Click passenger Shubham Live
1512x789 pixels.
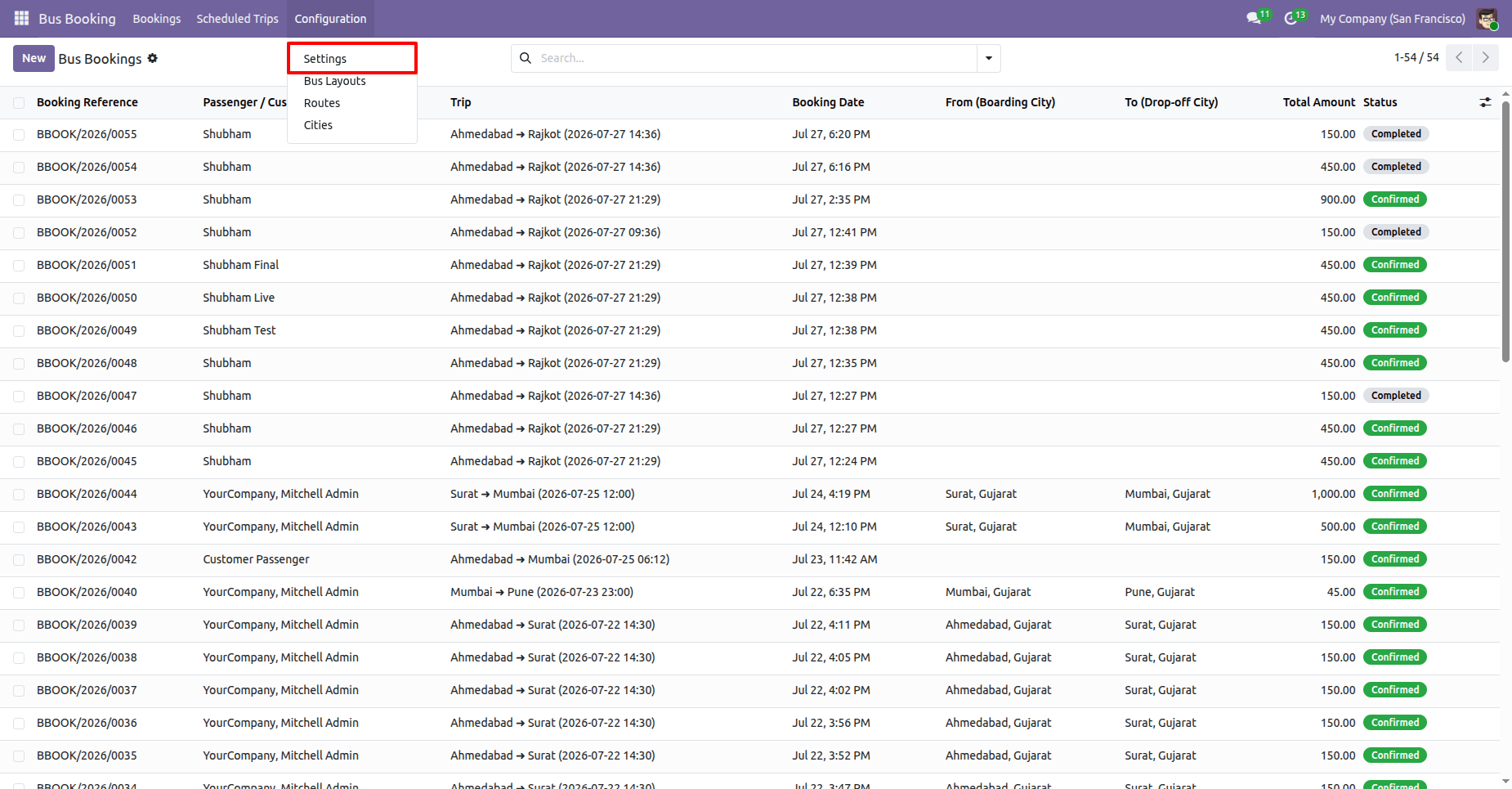[x=239, y=298]
